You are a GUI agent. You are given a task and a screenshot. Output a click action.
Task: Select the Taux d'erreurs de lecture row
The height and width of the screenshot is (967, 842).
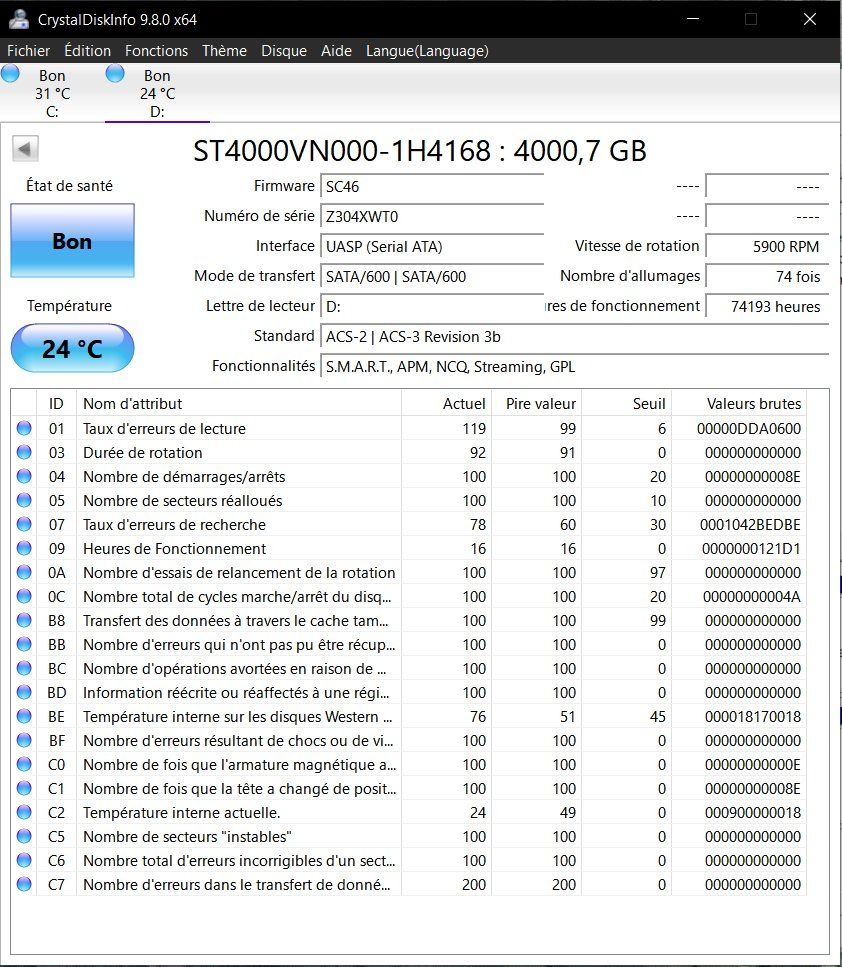pos(408,428)
